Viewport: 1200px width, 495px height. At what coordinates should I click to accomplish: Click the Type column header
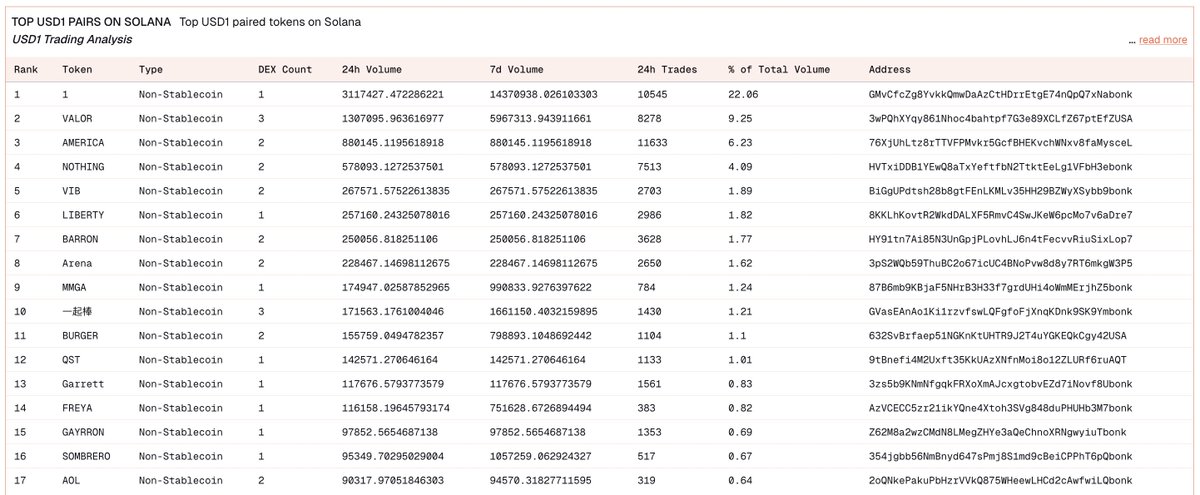[x=151, y=70]
